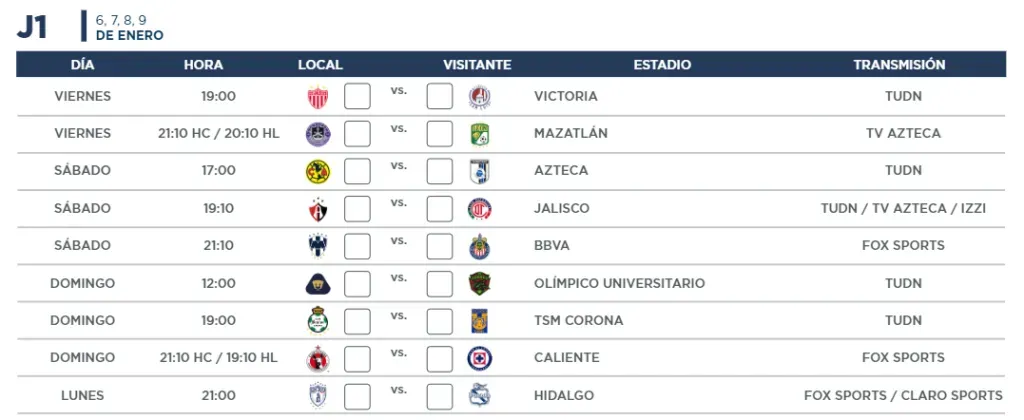Screen dimensions: 1024x420
Task: Select the Pumas UNAM logo
Action: tap(318, 283)
